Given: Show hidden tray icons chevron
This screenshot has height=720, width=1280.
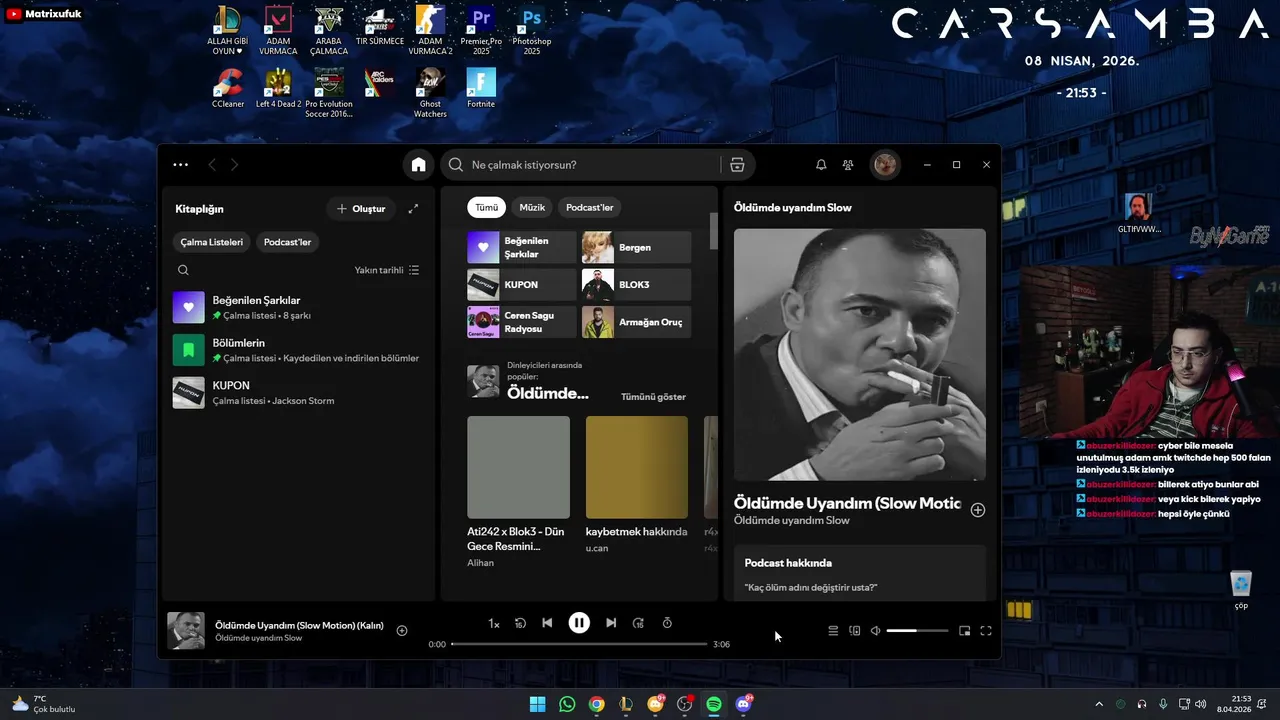Looking at the screenshot, I should pos(1099,704).
